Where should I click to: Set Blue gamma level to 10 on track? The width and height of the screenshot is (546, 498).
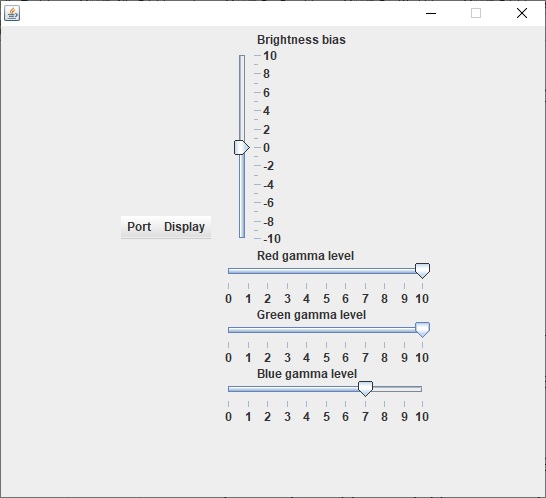[x=421, y=389]
